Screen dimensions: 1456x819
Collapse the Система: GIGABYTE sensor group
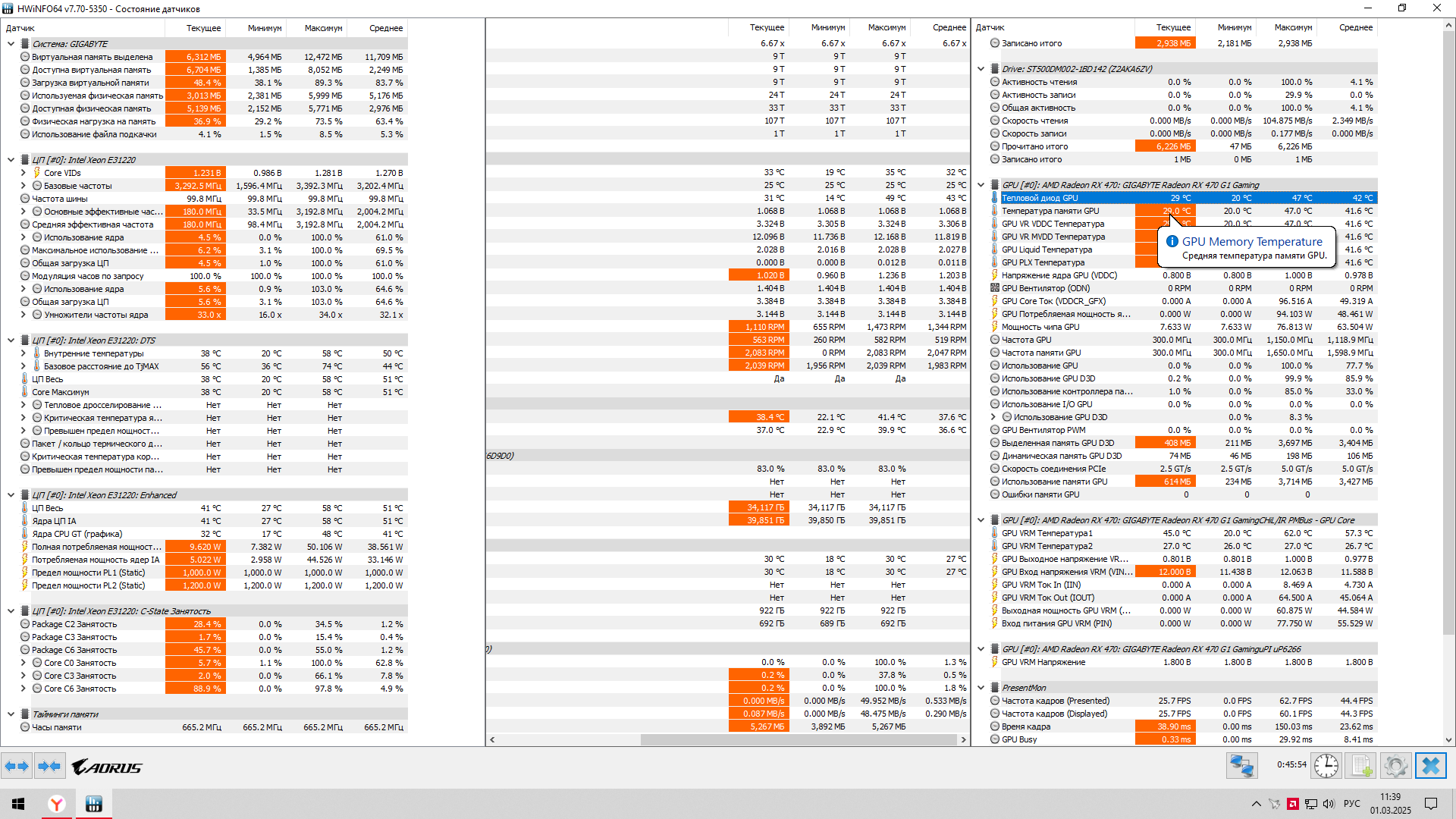pyautogui.click(x=11, y=44)
